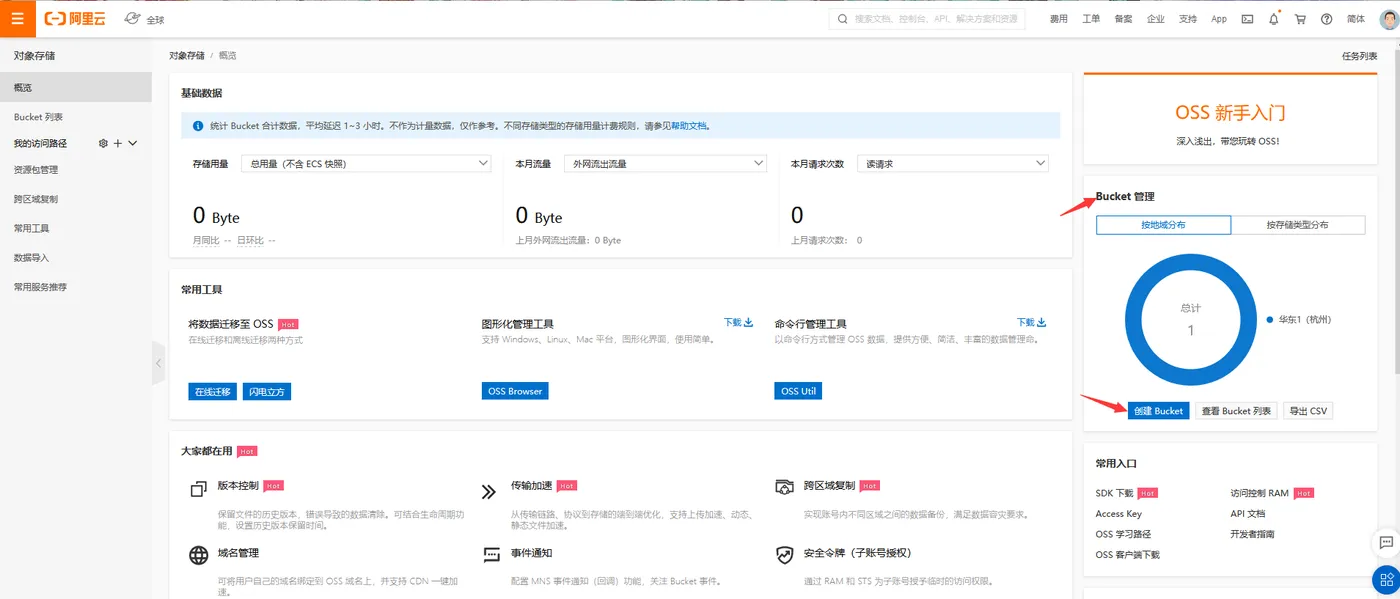Click the user avatar

click(1389, 19)
